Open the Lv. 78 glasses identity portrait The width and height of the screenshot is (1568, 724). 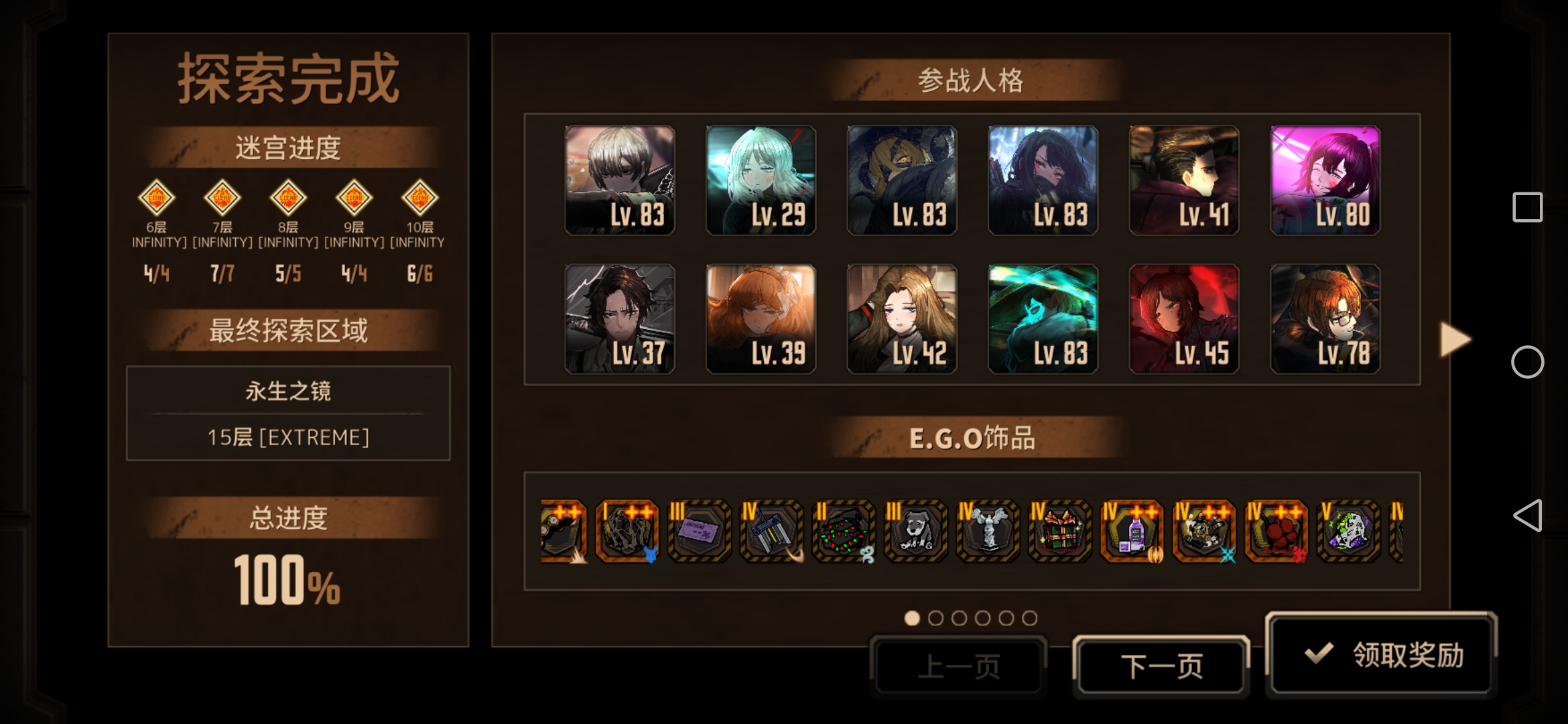pyautogui.click(x=1325, y=319)
